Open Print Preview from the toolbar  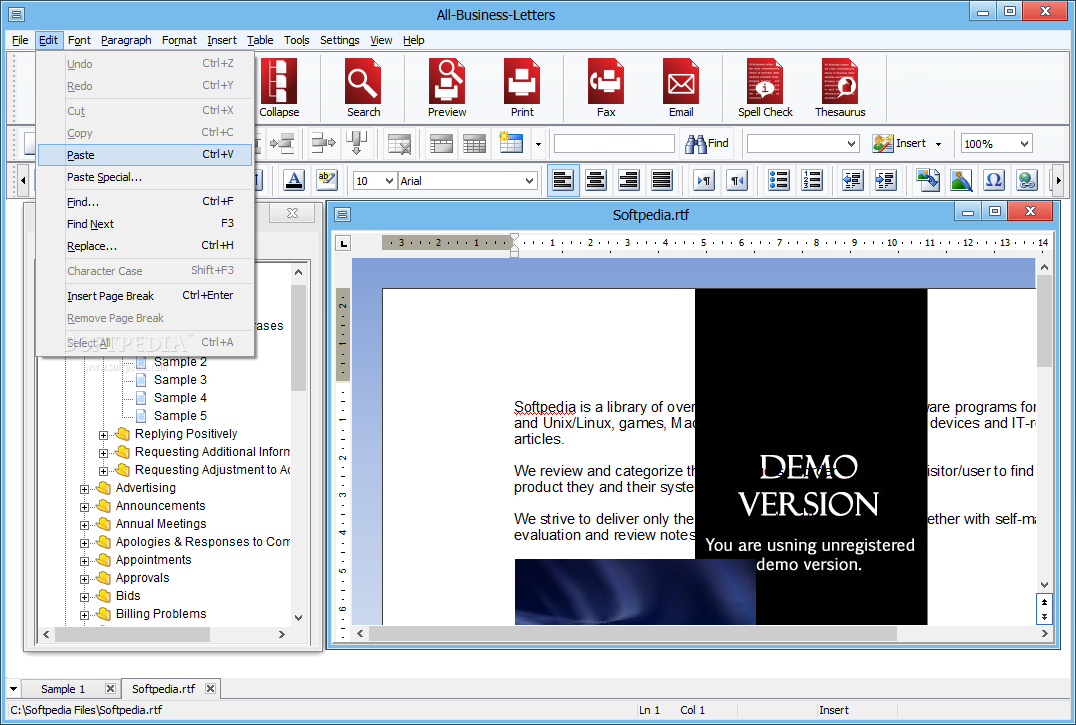(x=447, y=88)
